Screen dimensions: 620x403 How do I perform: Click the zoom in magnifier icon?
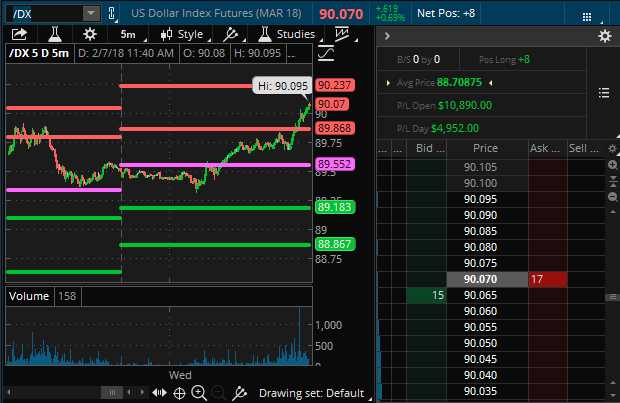coord(200,392)
